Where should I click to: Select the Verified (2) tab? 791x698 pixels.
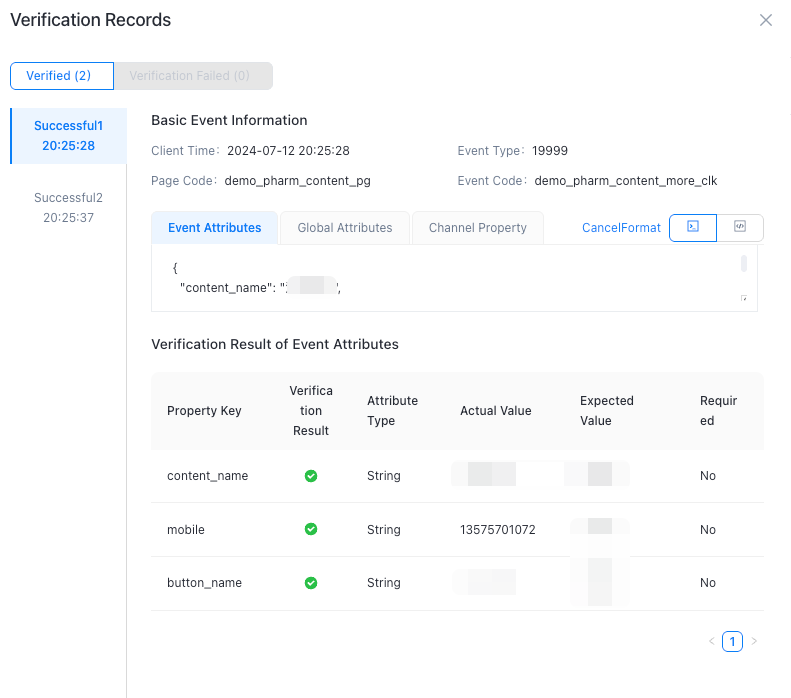click(62, 76)
